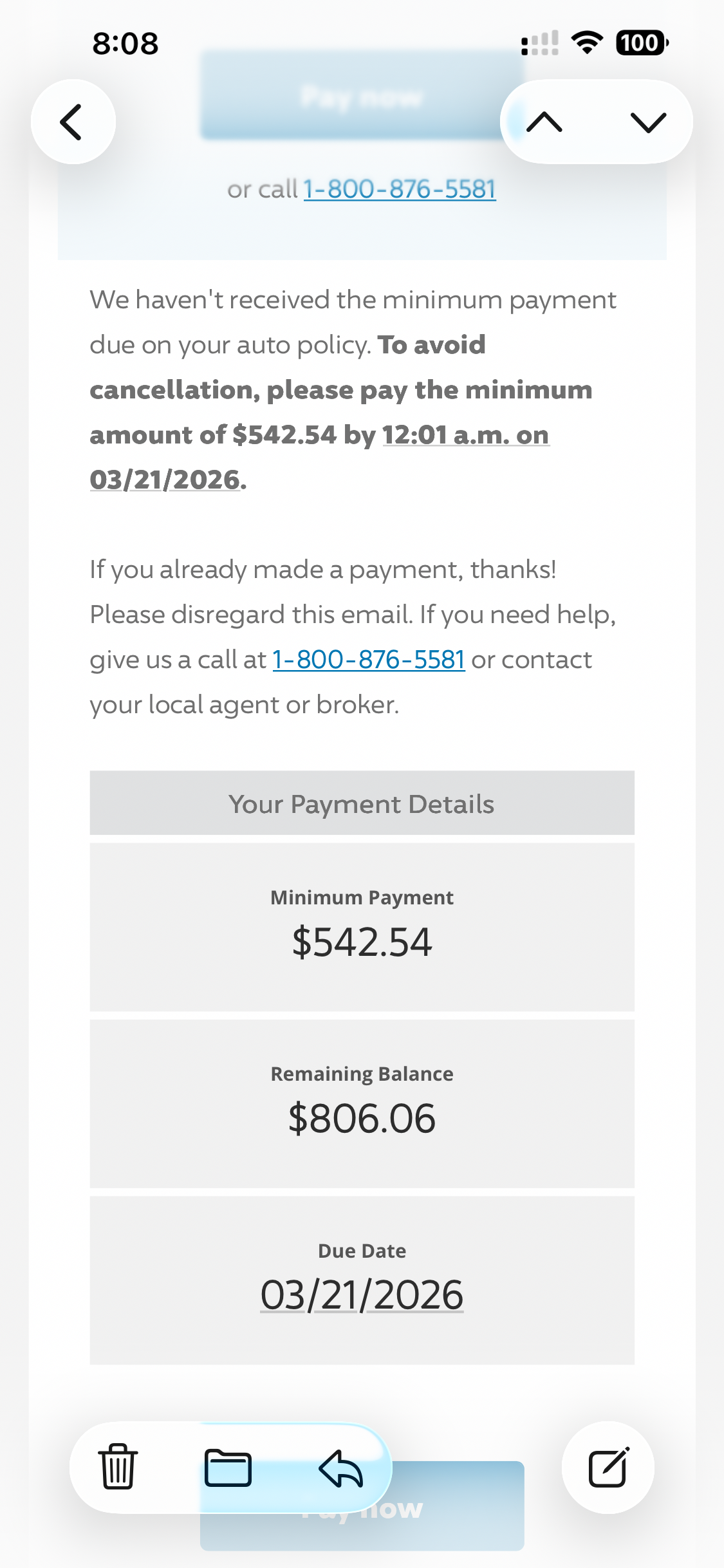Tap the battery indicator showing 100
The height and width of the screenshot is (1568, 724).
pos(642,43)
